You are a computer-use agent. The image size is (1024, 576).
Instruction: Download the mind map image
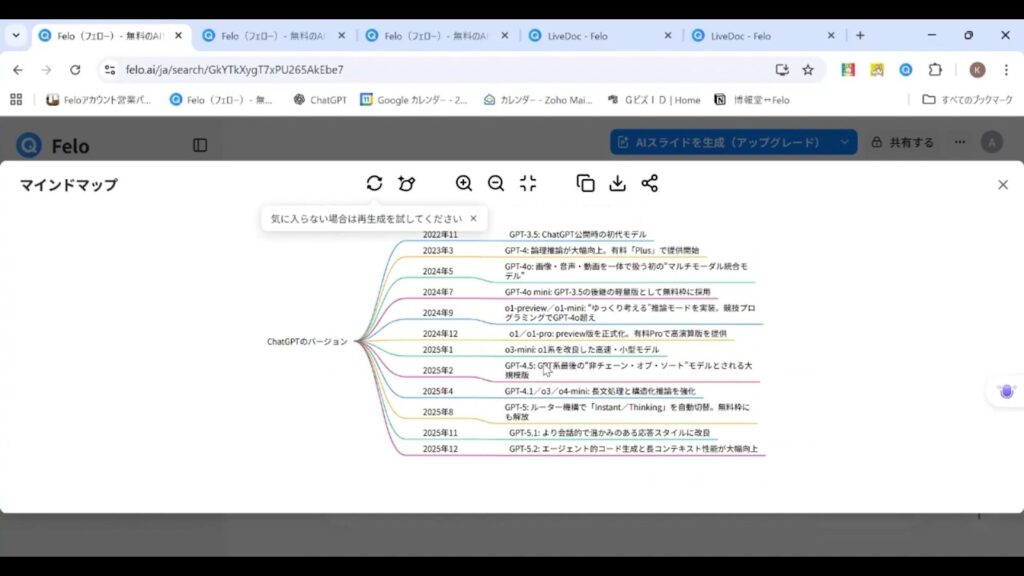618,183
